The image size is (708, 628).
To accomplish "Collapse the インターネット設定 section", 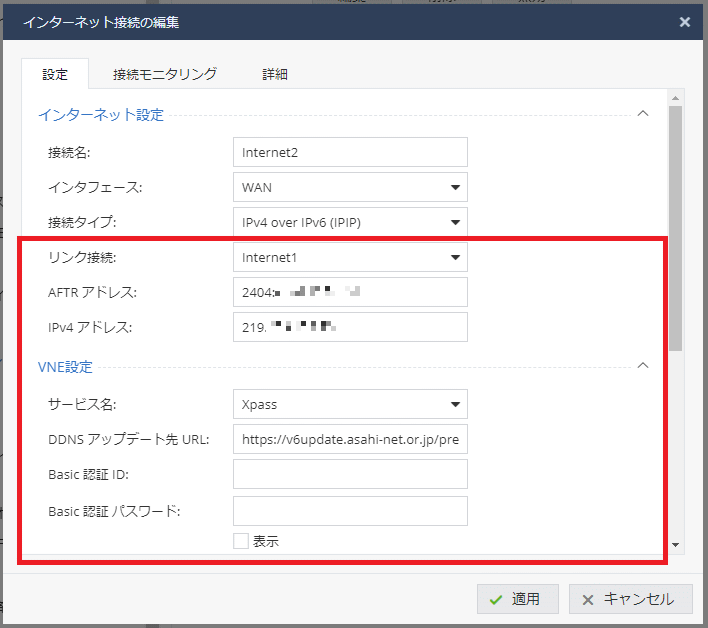I will point(643,114).
